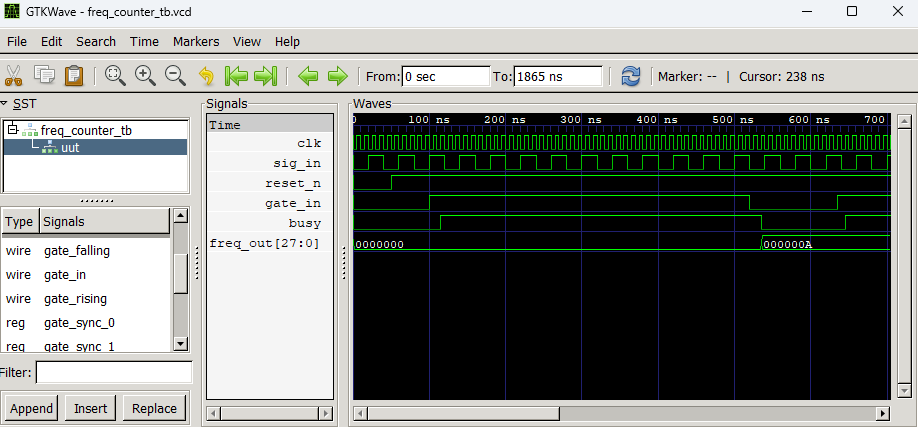This screenshot has width=918, height=427.
Task: Open the View menu
Action: click(x=247, y=42)
